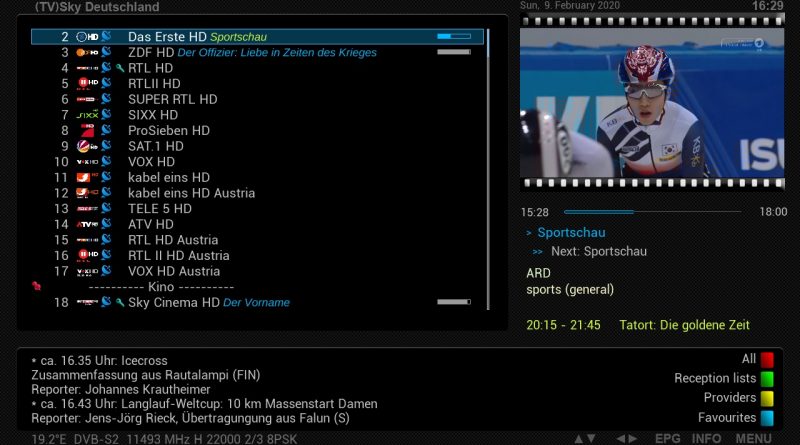Select channel 13 TELE 5 HD
800x445 pixels.
click(257, 209)
